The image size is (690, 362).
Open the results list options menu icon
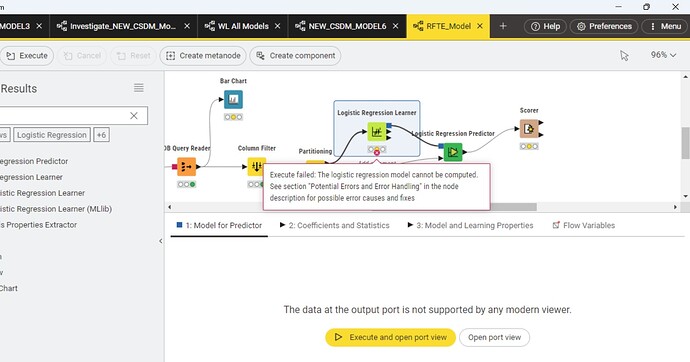tap(139, 88)
